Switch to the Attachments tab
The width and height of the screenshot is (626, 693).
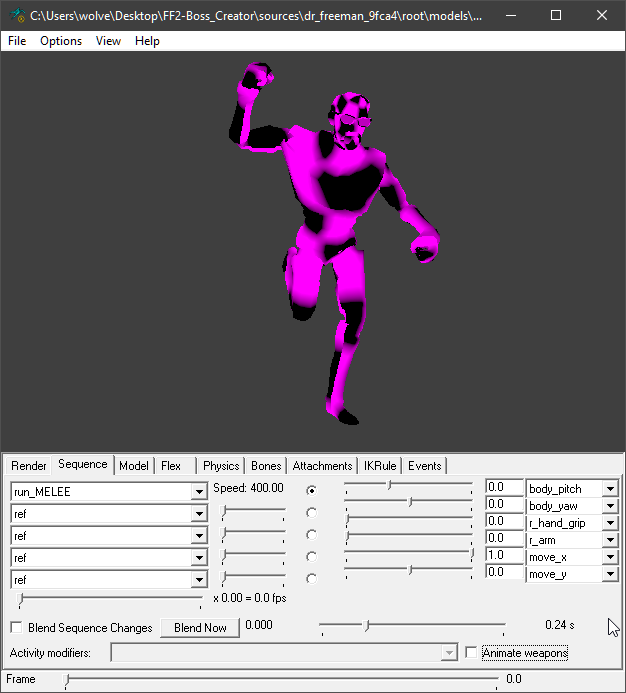point(322,466)
